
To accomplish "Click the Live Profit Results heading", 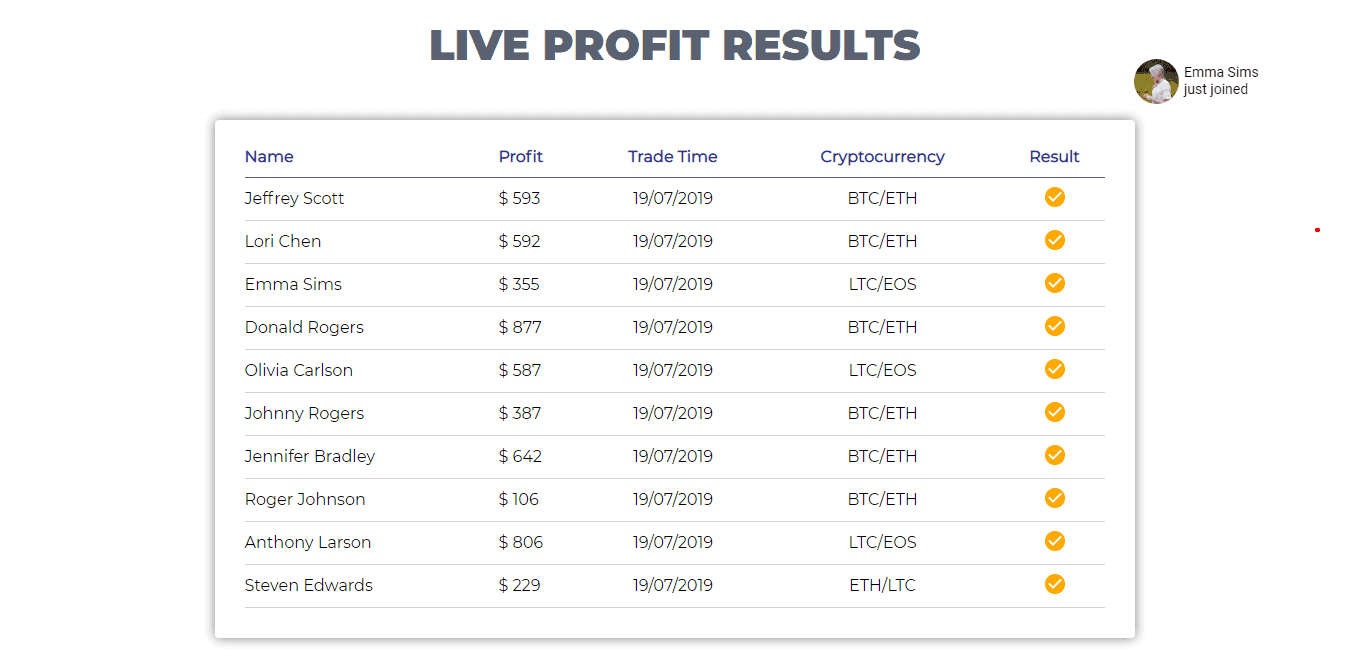I will pos(675,46).
